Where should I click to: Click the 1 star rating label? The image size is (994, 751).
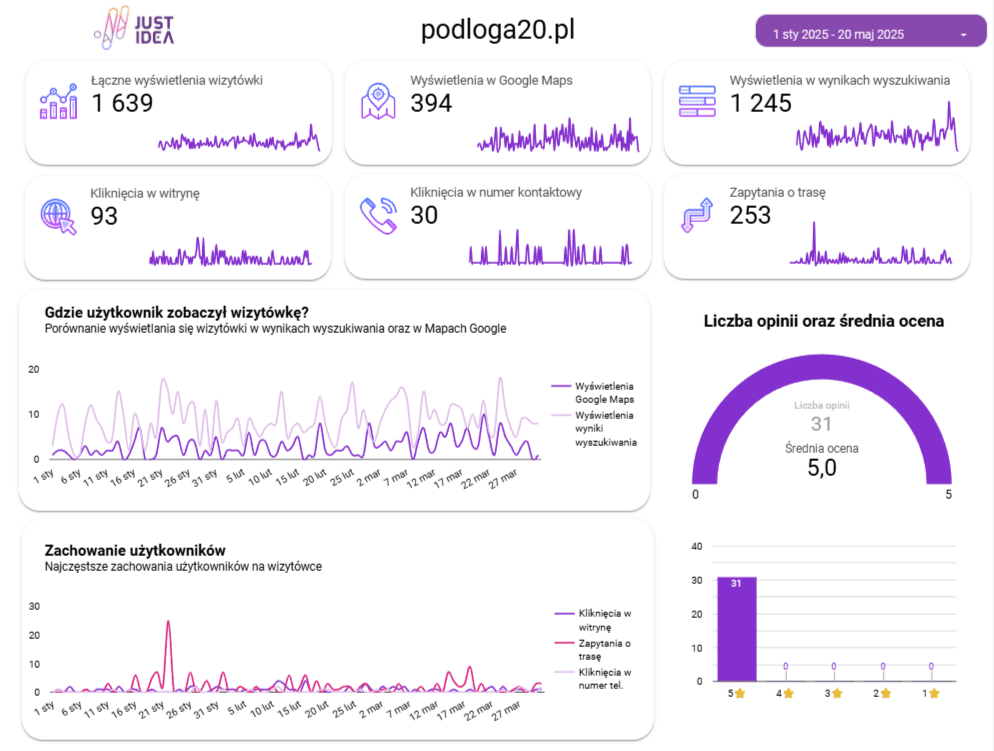coord(931,693)
